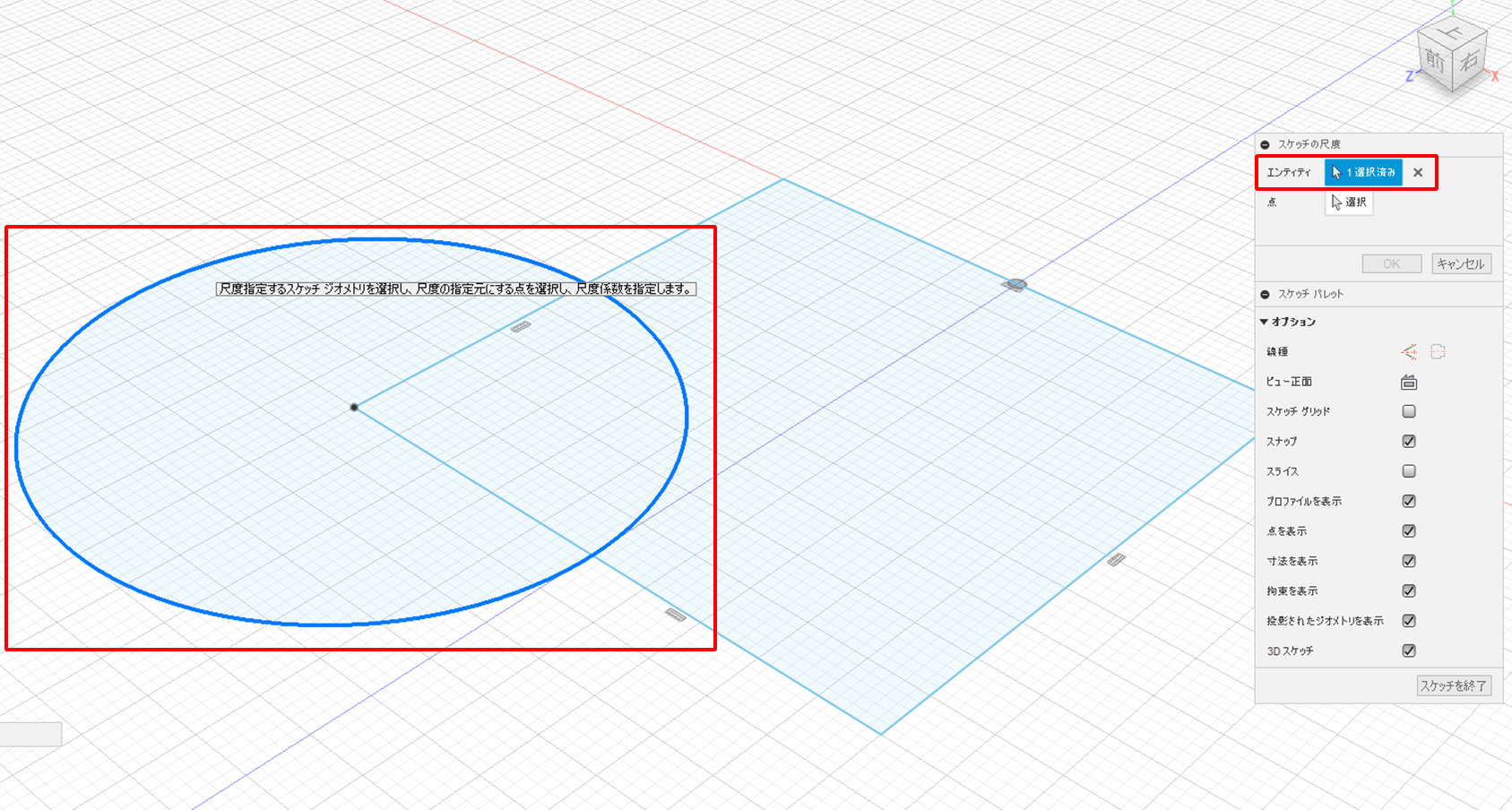Click the エンティティ label
The image size is (1512, 810).
[1289, 173]
